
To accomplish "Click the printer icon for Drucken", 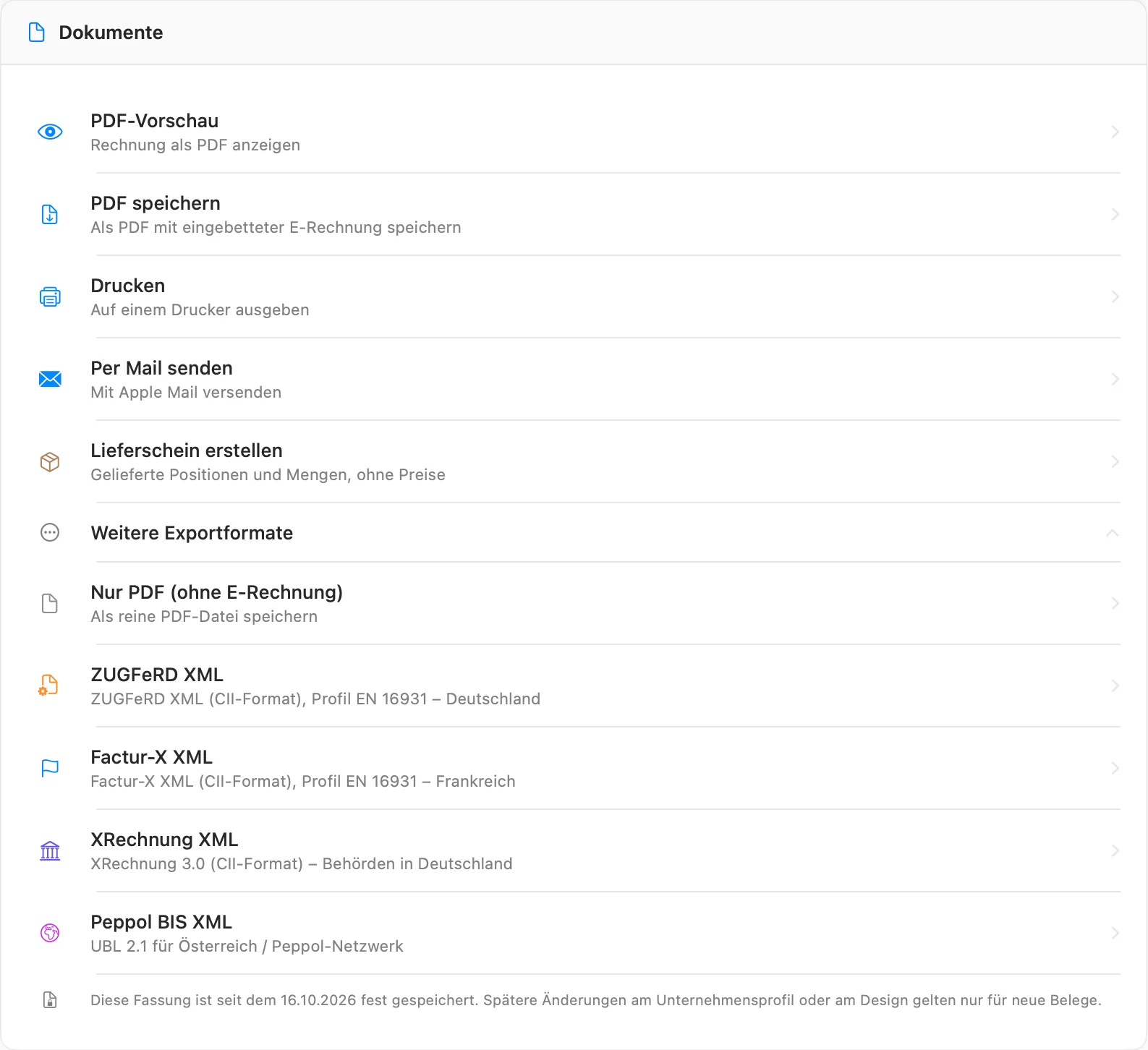I will [50, 296].
